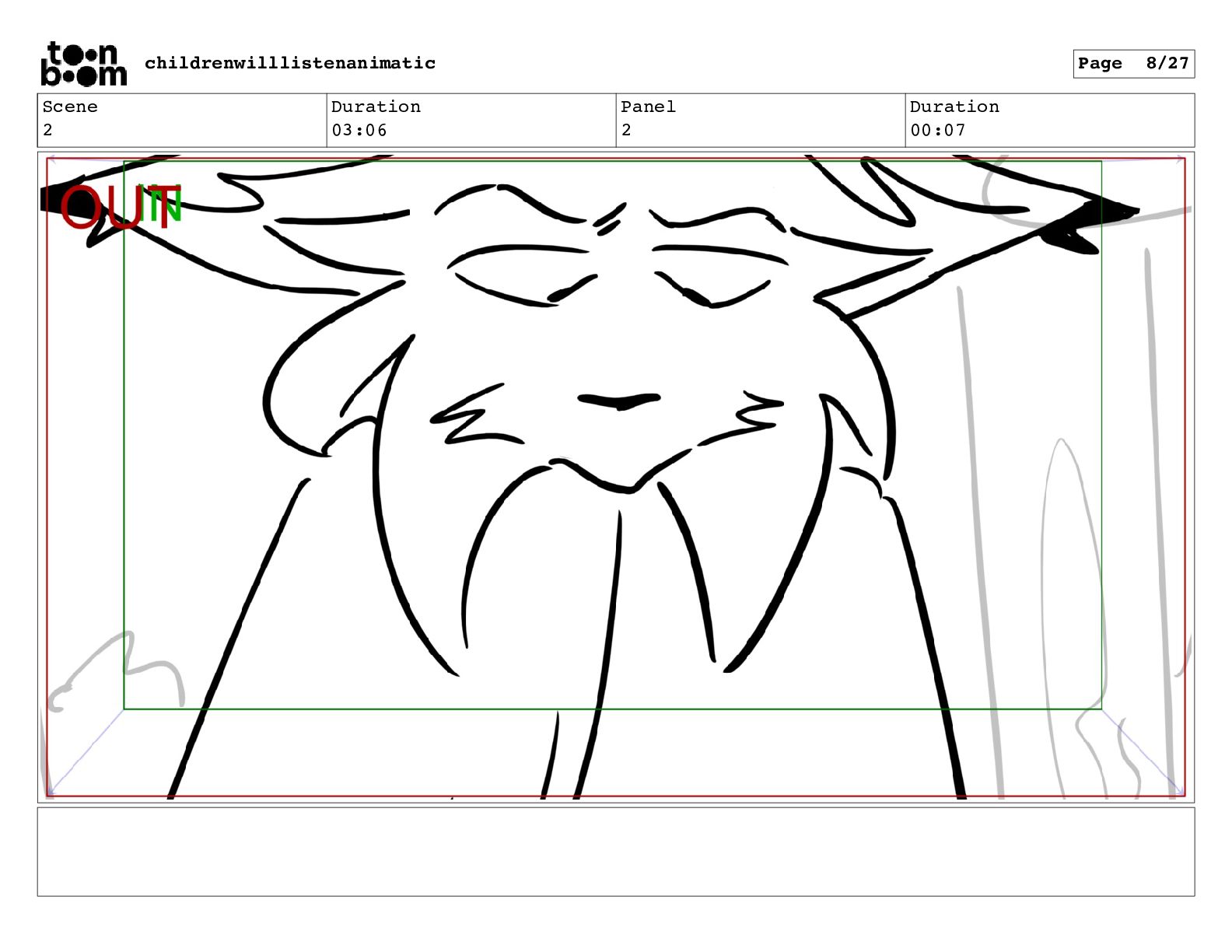Click the scene number value '2'
This screenshot has height=952, width=1232.
(47, 130)
